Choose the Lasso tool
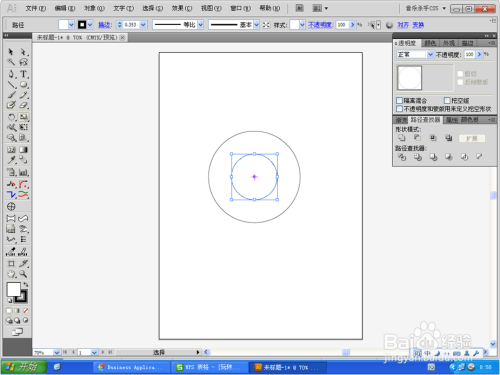 pyautogui.click(x=23, y=62)
